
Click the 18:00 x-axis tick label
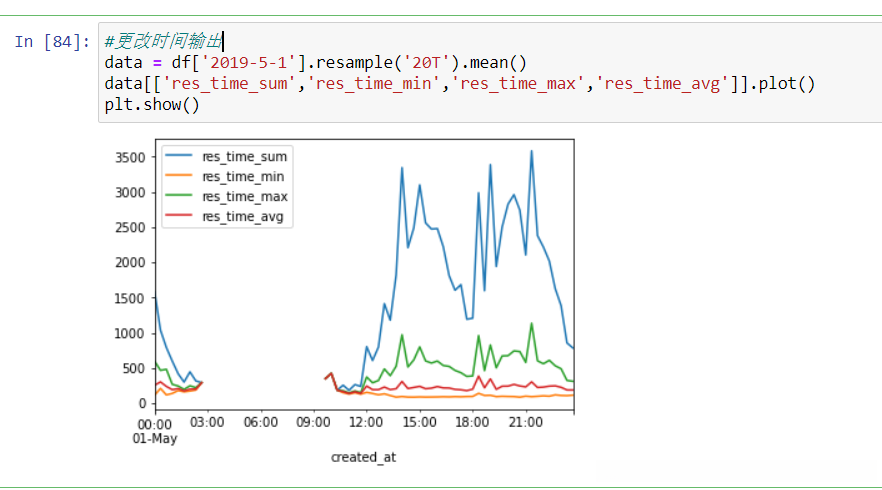(x=472, y=422)
